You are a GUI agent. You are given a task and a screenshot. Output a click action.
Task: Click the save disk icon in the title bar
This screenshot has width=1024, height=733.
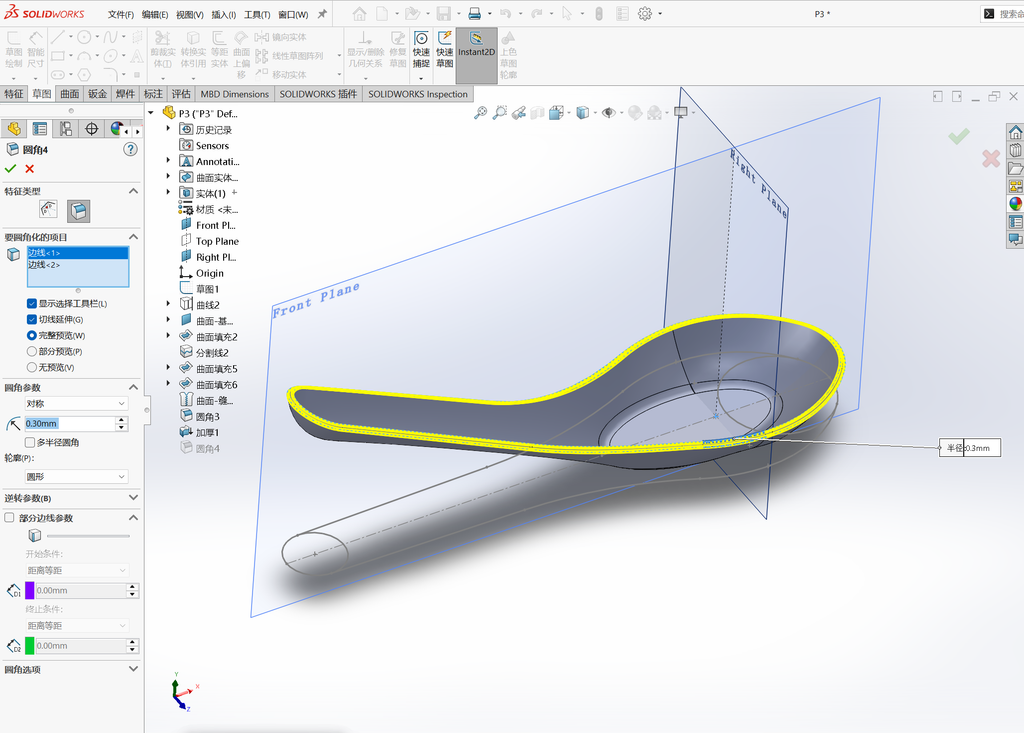coord(444,14)
